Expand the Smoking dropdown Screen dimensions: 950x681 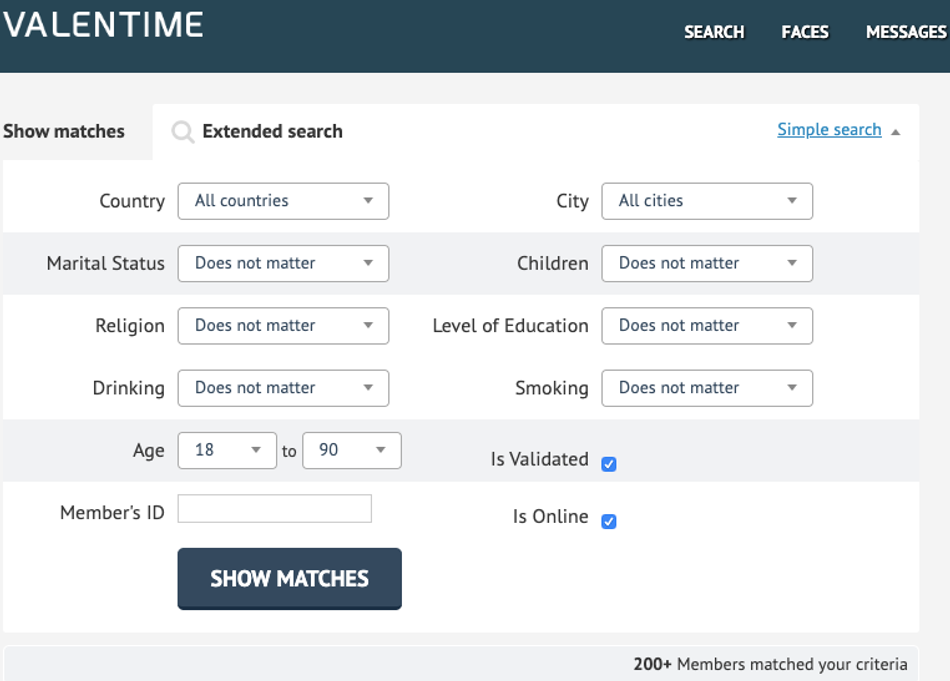(707, 388)
